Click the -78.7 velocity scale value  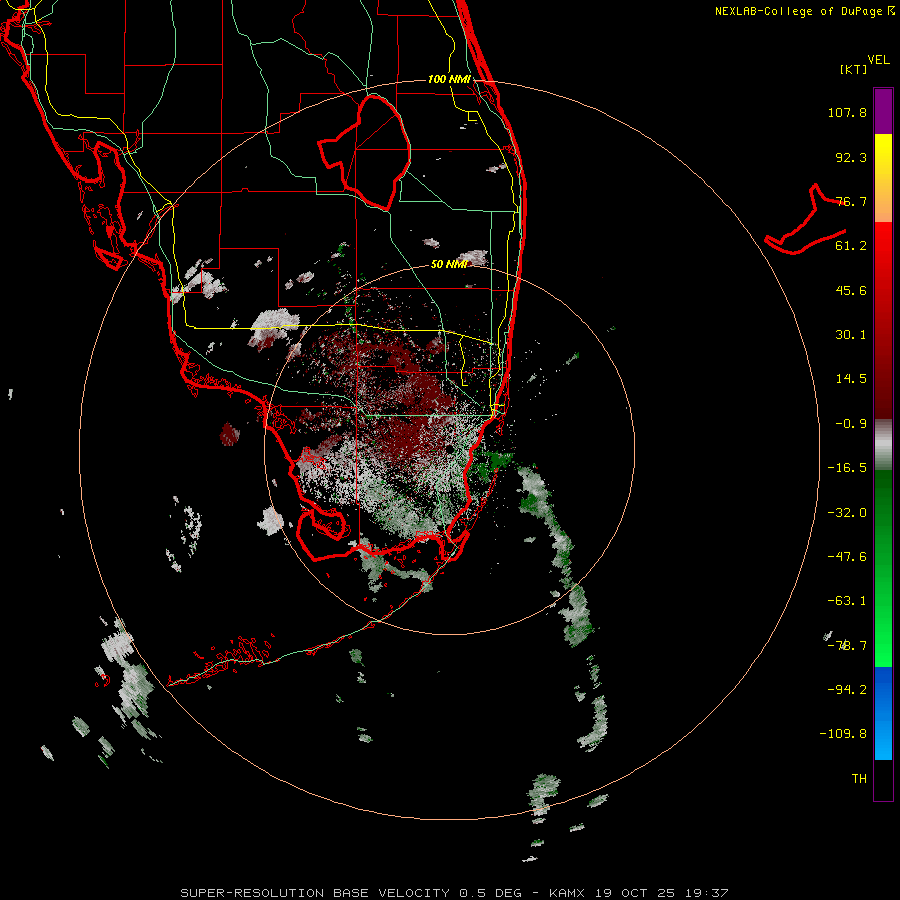point(847,646)
